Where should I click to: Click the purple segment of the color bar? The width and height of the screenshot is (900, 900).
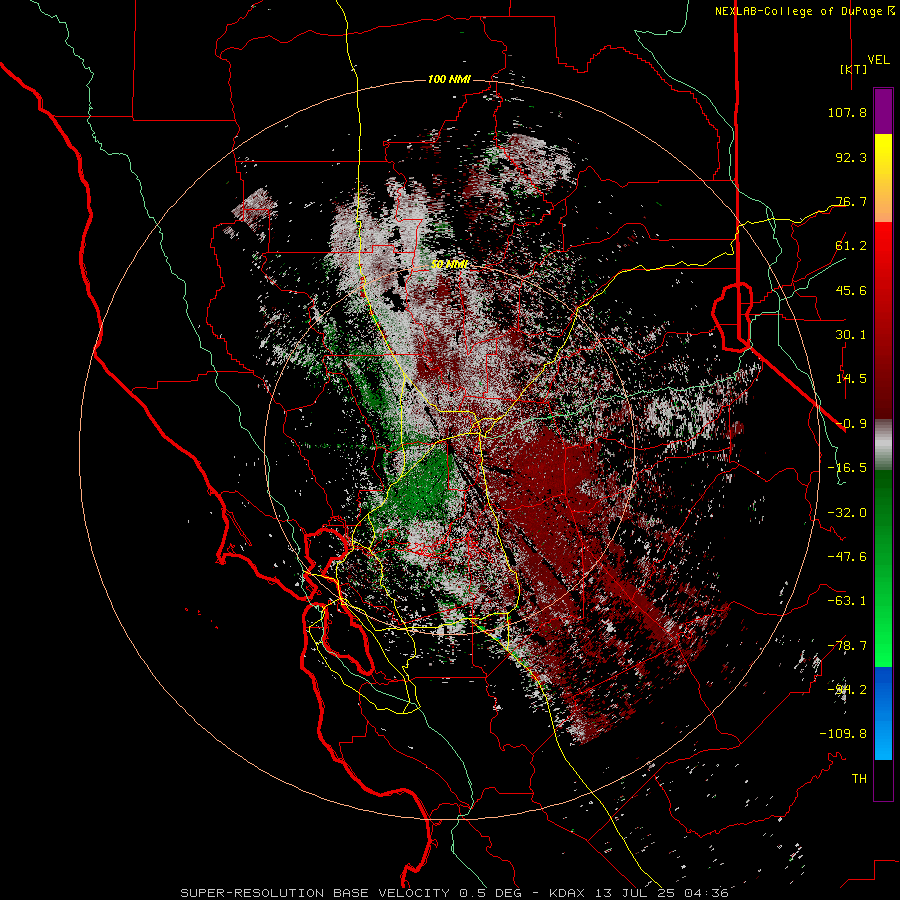(x=883, y=111)
